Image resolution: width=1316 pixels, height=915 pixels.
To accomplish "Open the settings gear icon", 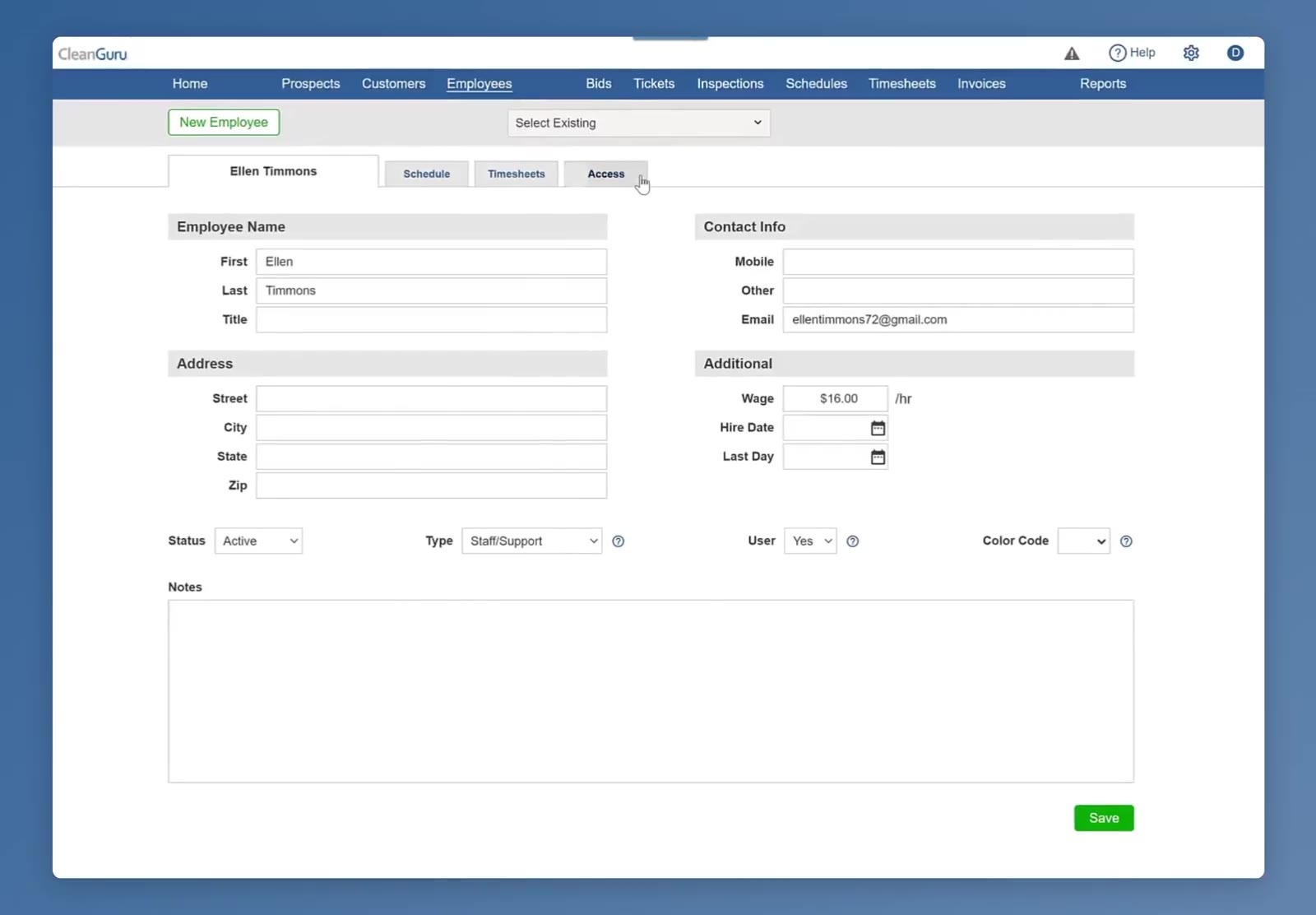I will point(1191,53).
